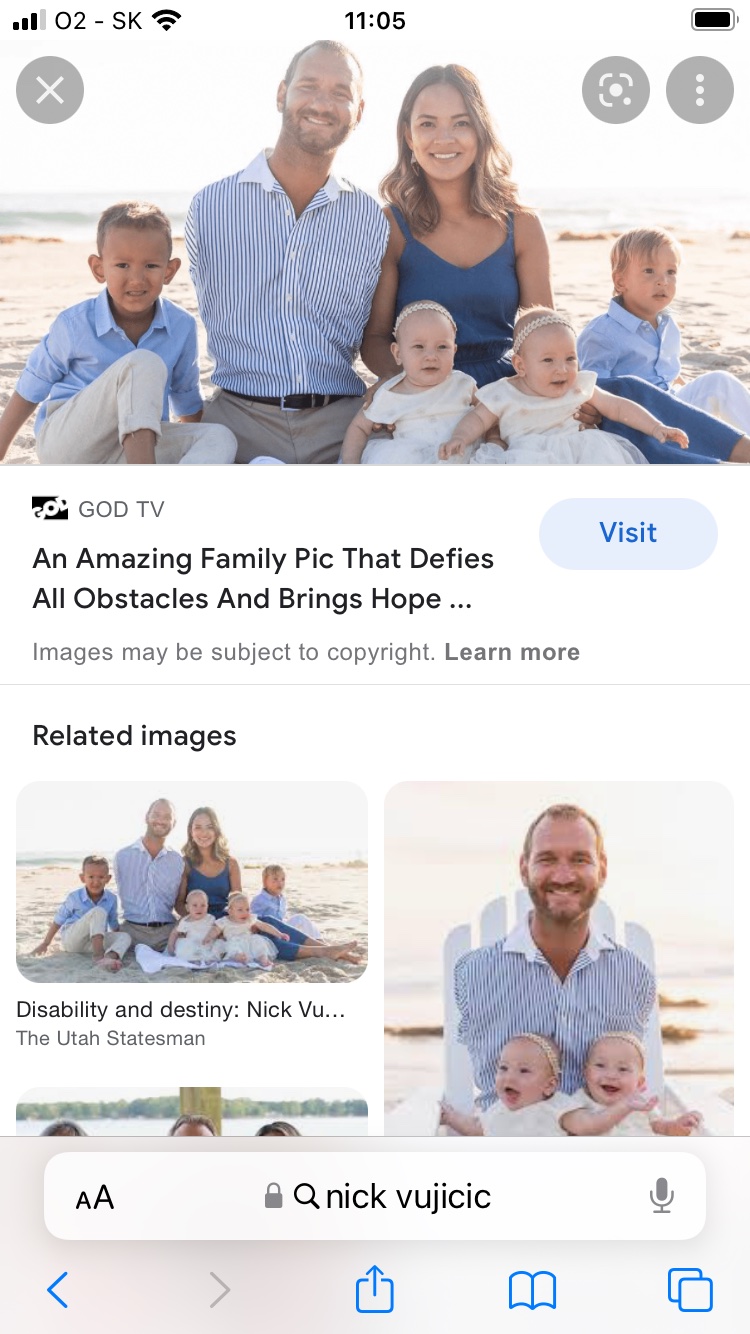Image resolution: width=750 pixels, height=1334 pixels.
Task: Open the Safari bookmarks icon
Action: coord(532,1290)
